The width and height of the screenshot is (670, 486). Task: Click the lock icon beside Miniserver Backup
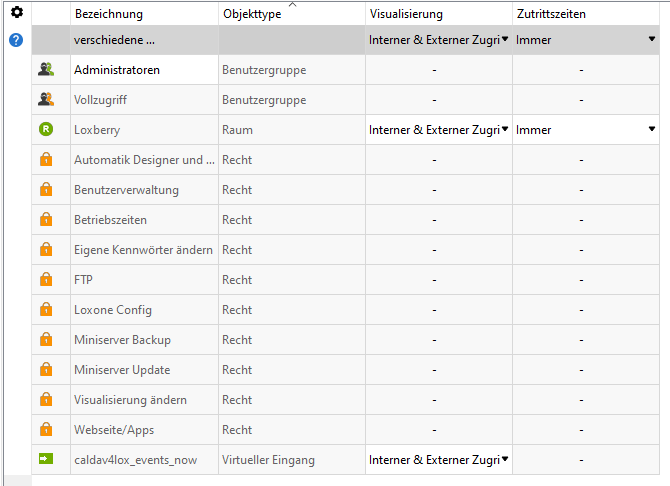click(x=45, y=340)
